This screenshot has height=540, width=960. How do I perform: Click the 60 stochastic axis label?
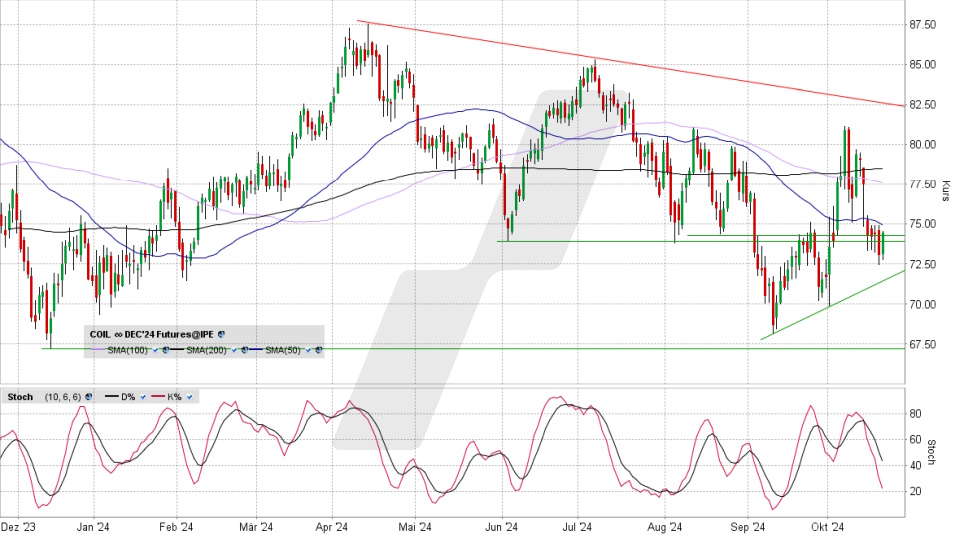[x=915, y=440]
